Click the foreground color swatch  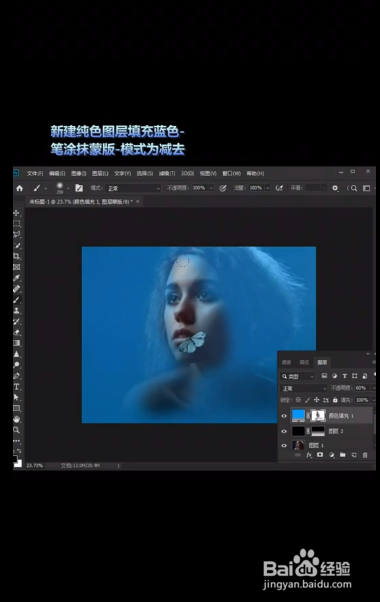tap(15, 459)
